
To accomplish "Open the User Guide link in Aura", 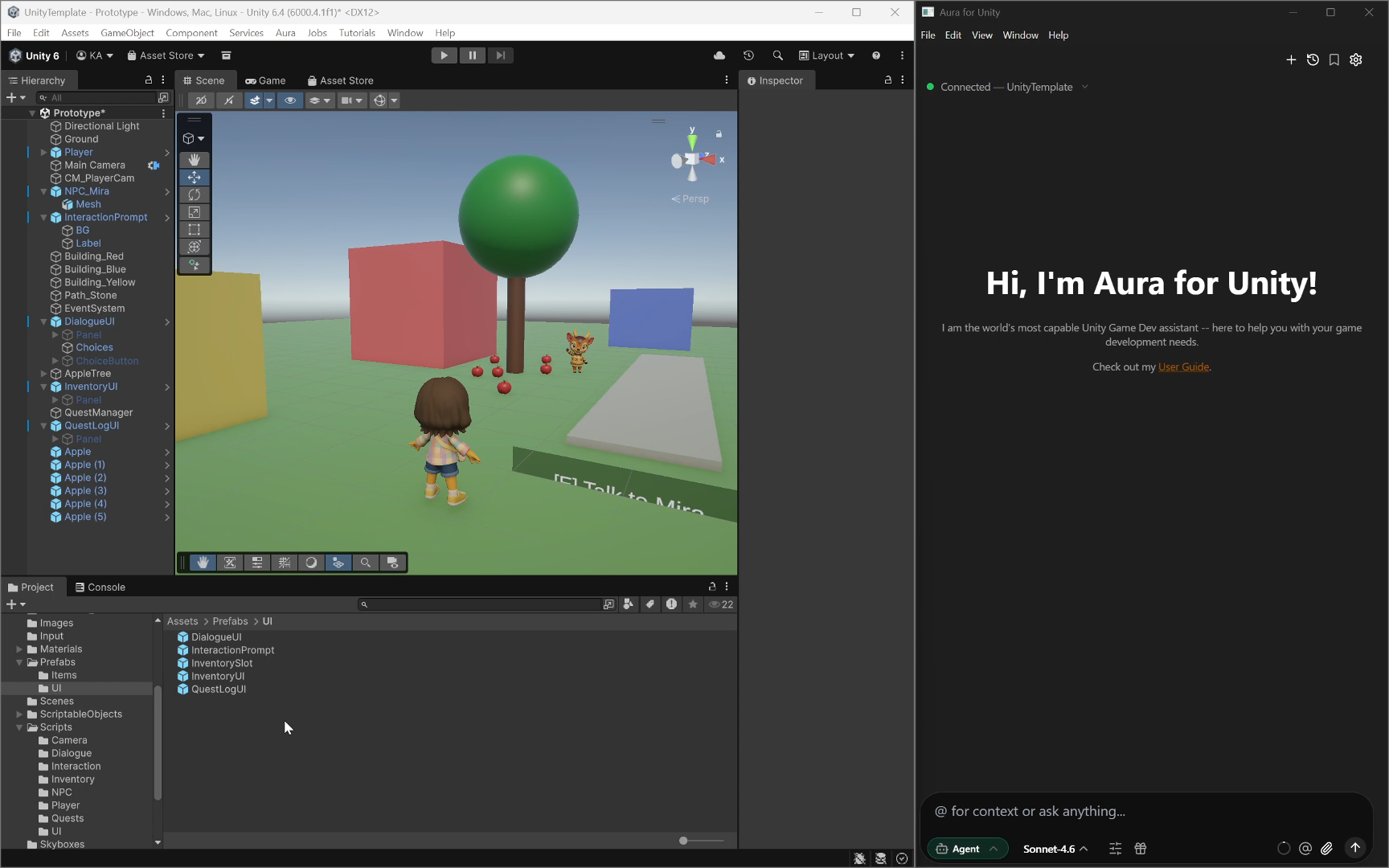I will click(1183, 366).
